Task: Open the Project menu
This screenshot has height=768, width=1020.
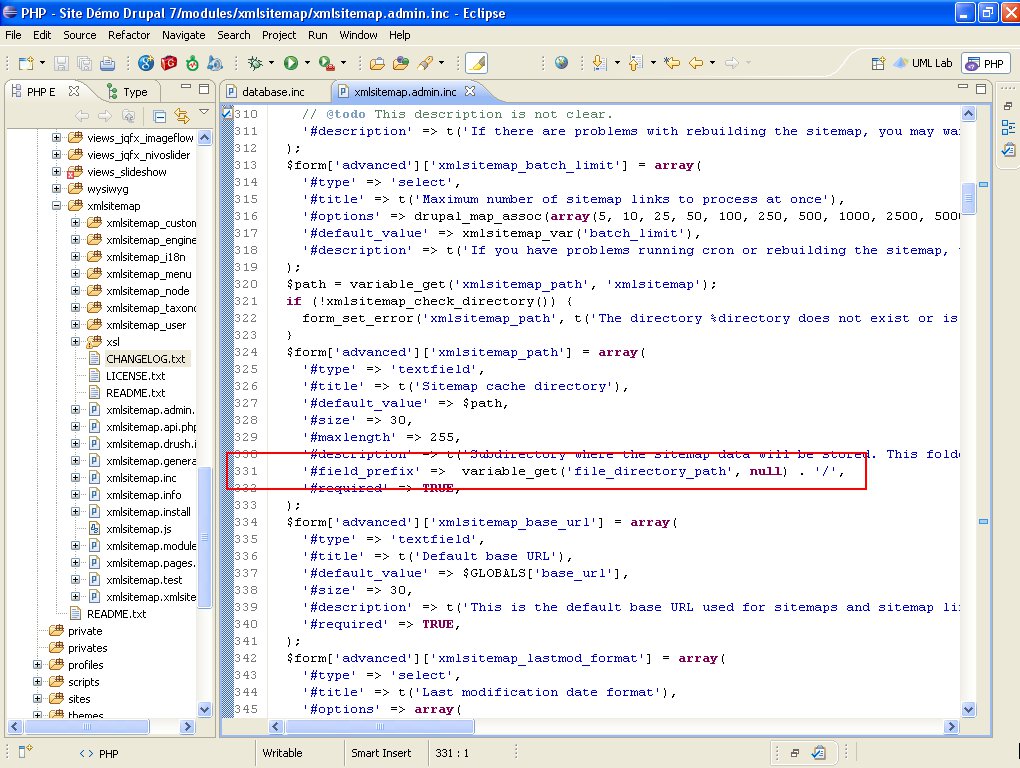Action: pos(279,35)
